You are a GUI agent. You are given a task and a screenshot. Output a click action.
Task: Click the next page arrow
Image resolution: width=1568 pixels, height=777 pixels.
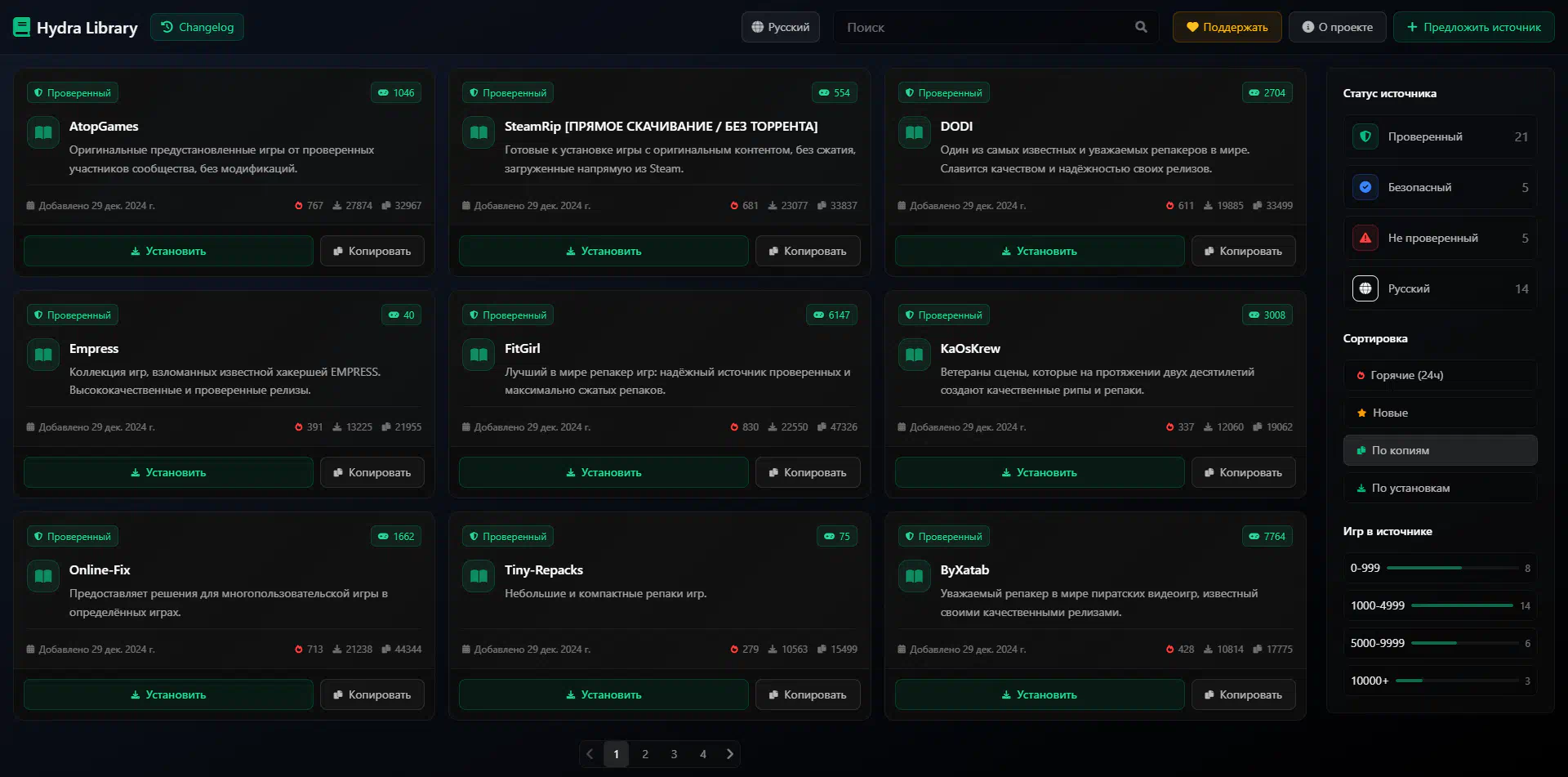[729, 754]
